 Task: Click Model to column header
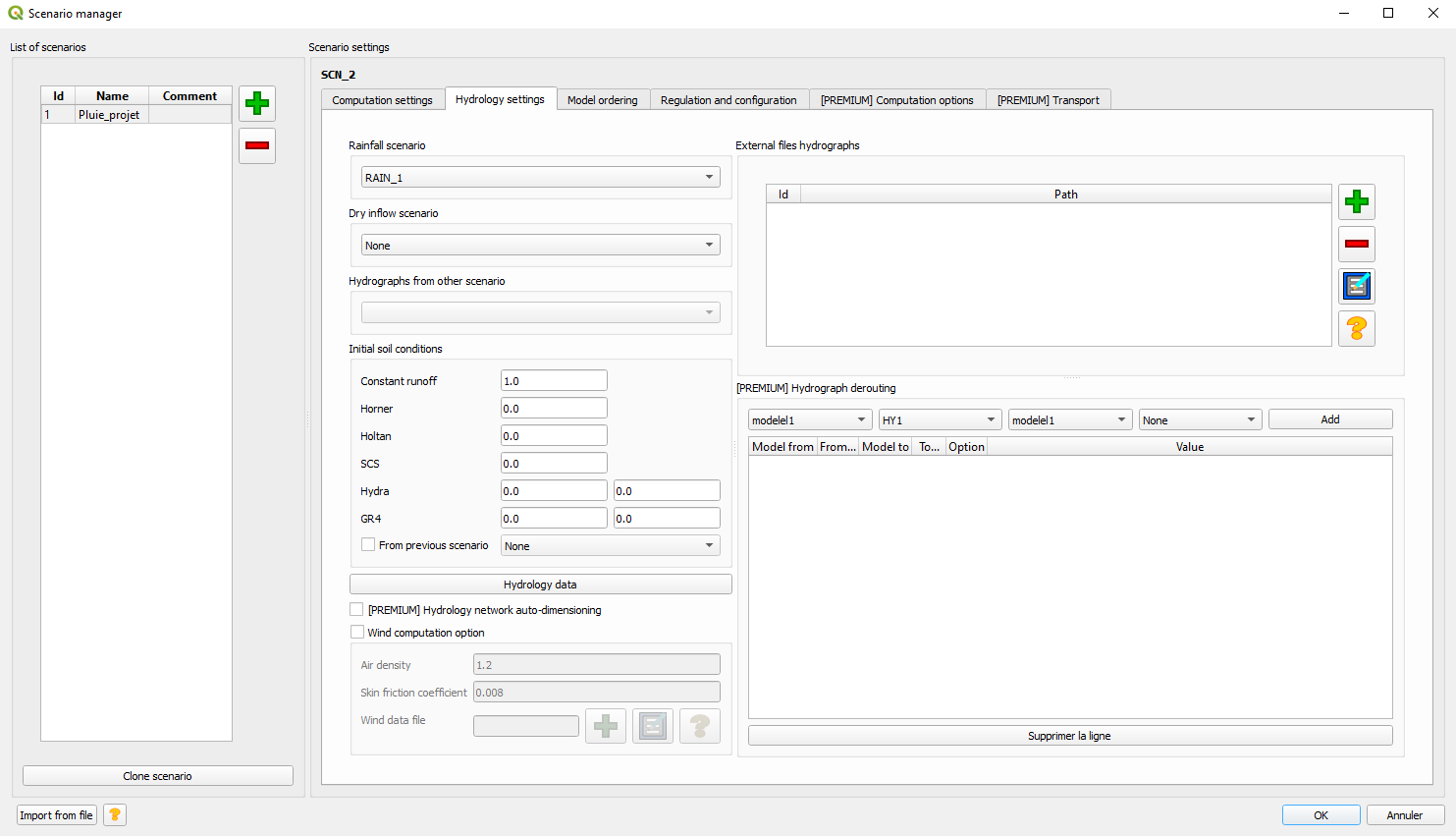click(886, 446)
